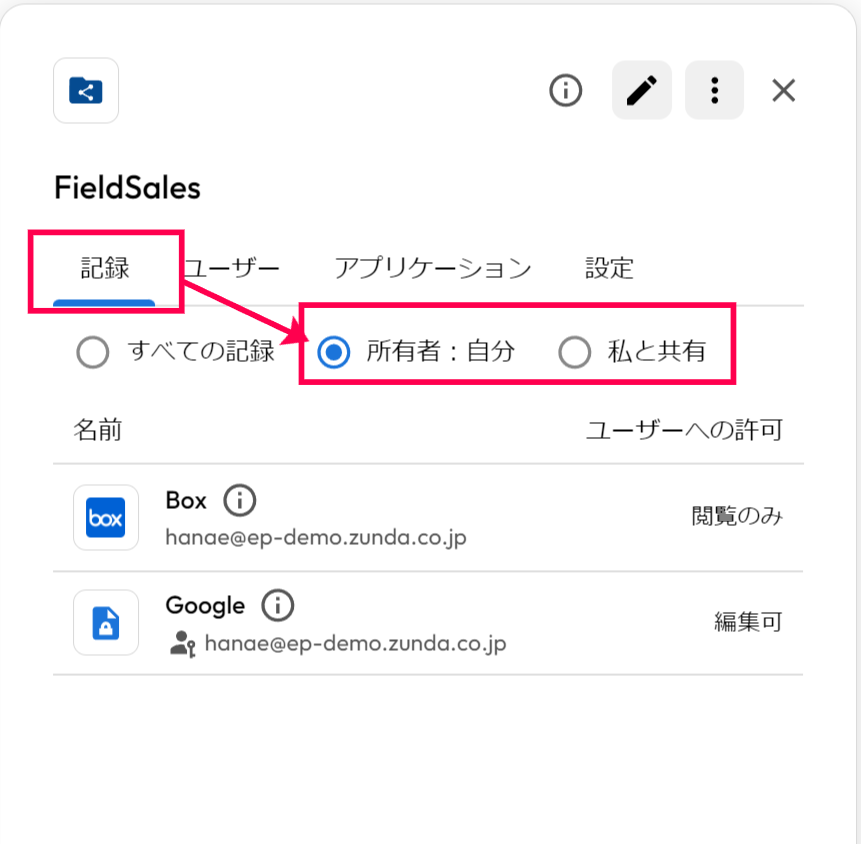Click the Google record lock file icon

[x=105, y=623]
